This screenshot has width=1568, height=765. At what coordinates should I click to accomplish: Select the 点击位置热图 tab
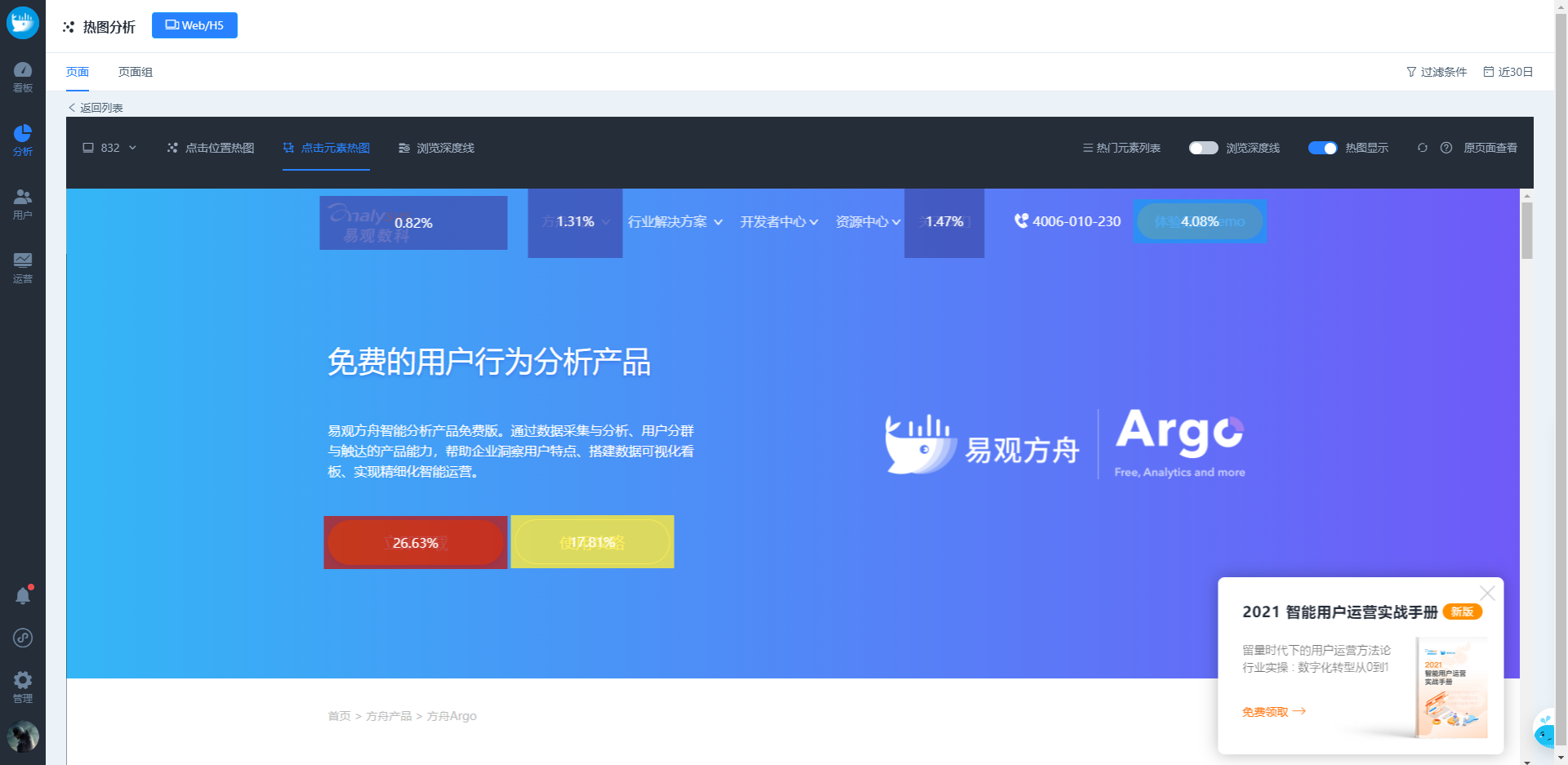click(x=211, y=148)
